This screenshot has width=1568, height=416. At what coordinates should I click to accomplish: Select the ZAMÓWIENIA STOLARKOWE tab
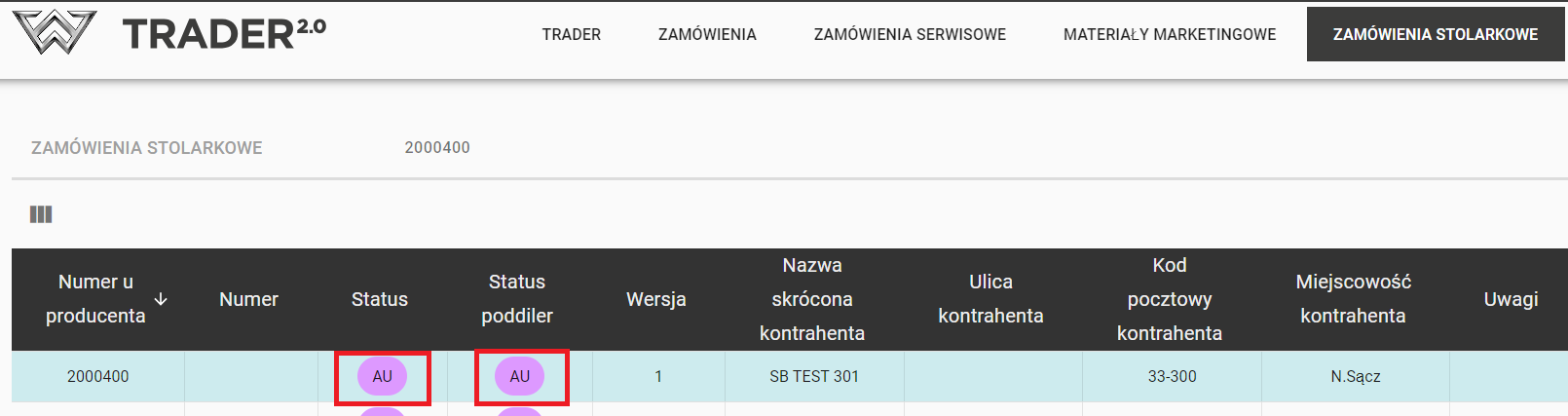click(1435, 34)
